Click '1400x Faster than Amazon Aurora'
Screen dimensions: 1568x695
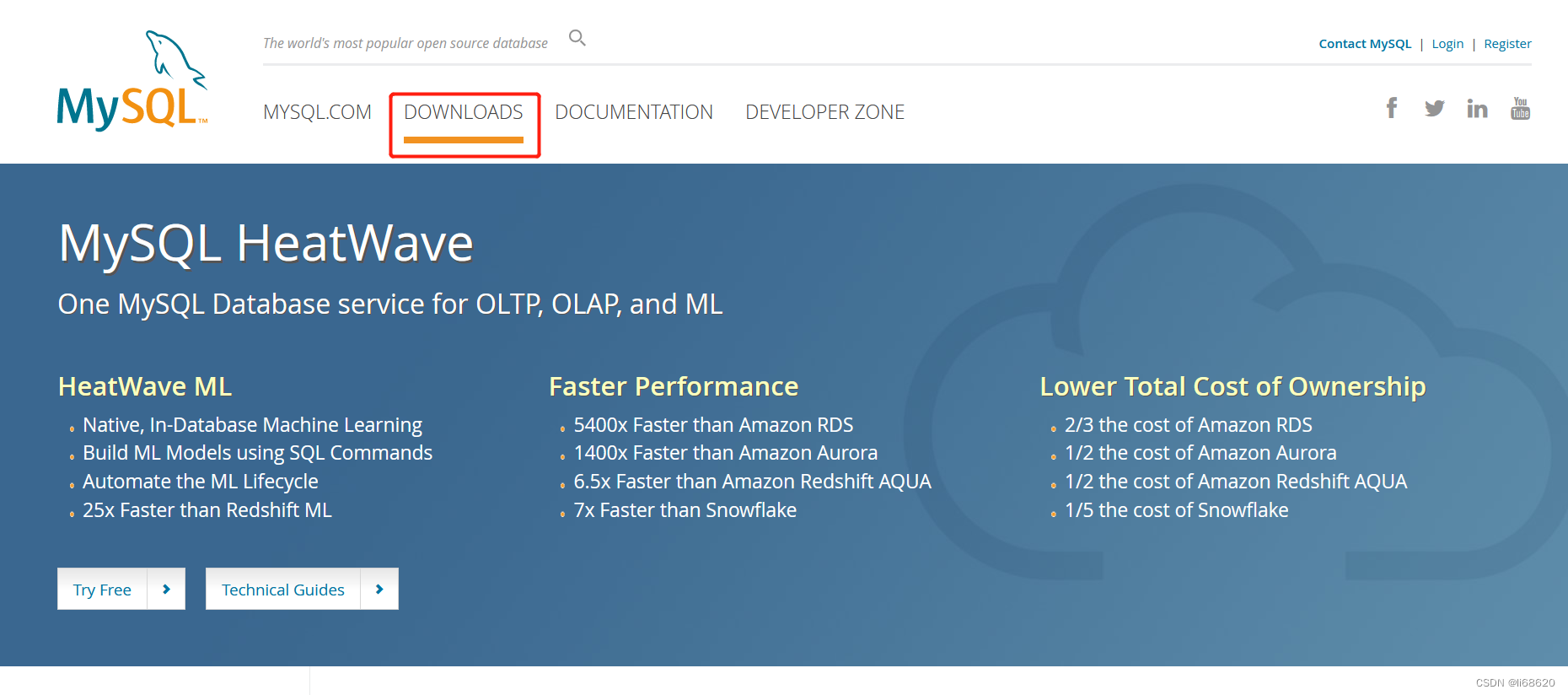tap(726, 453)
